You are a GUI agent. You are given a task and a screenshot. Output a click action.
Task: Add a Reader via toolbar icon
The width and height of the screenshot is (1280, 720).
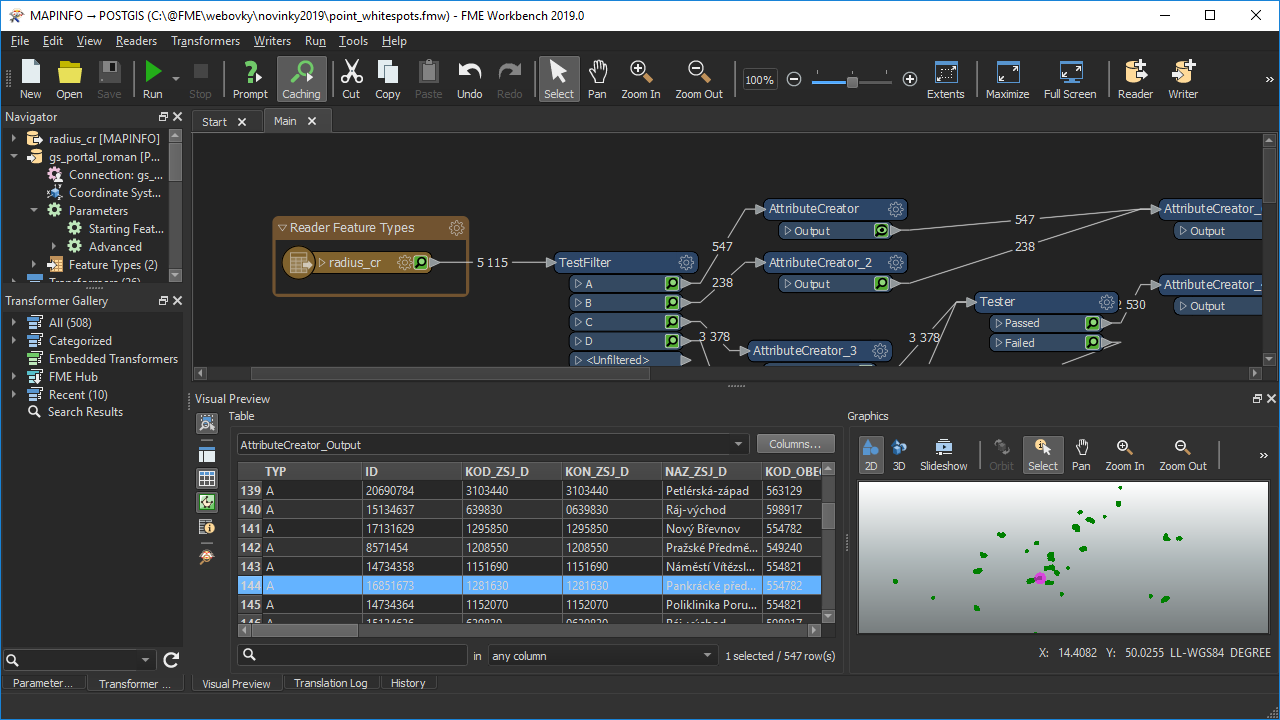[x=1135, y=80]
